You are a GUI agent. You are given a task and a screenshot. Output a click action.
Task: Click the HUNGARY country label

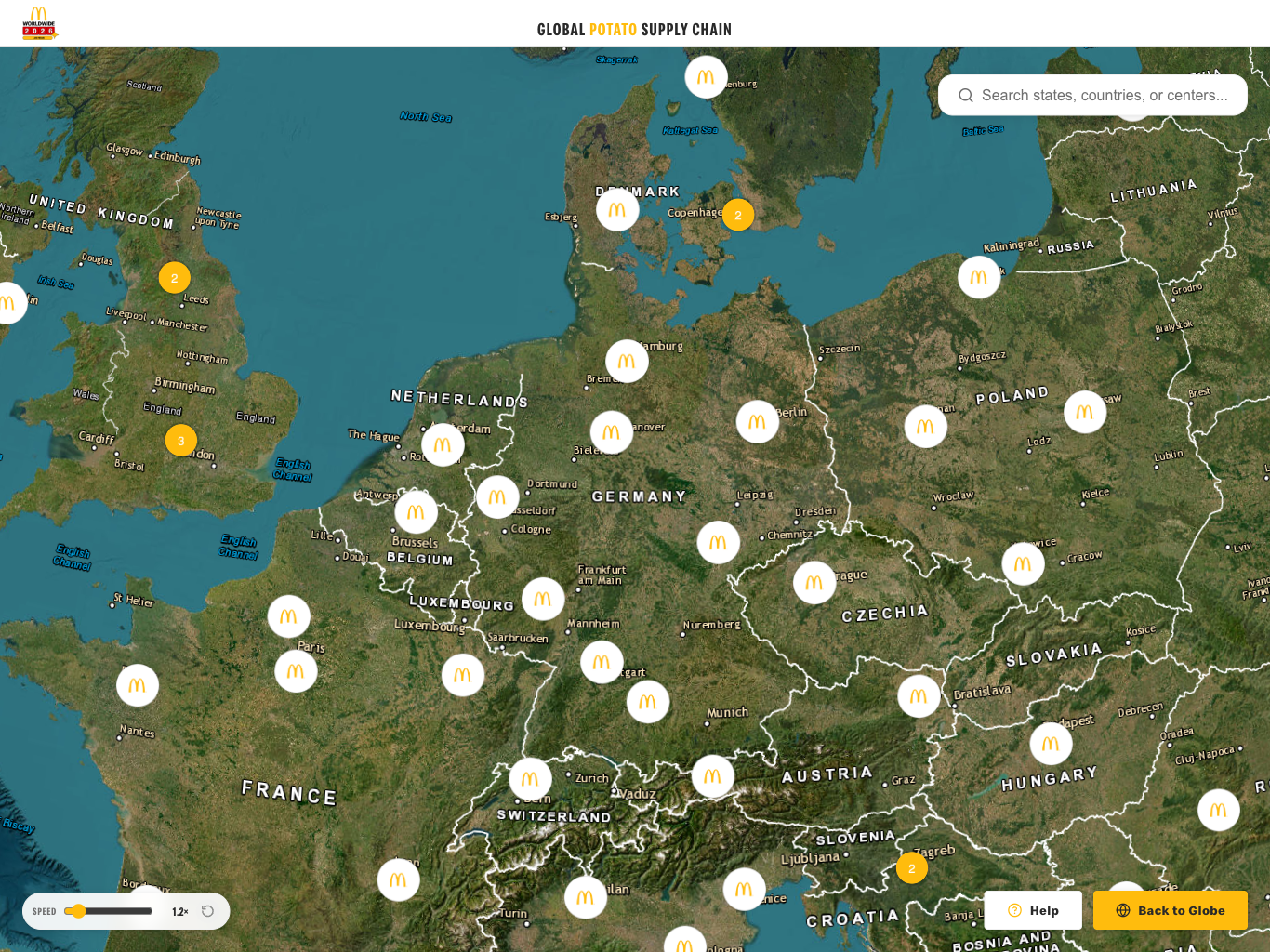pyautogui.click(x=1050, y=778)
